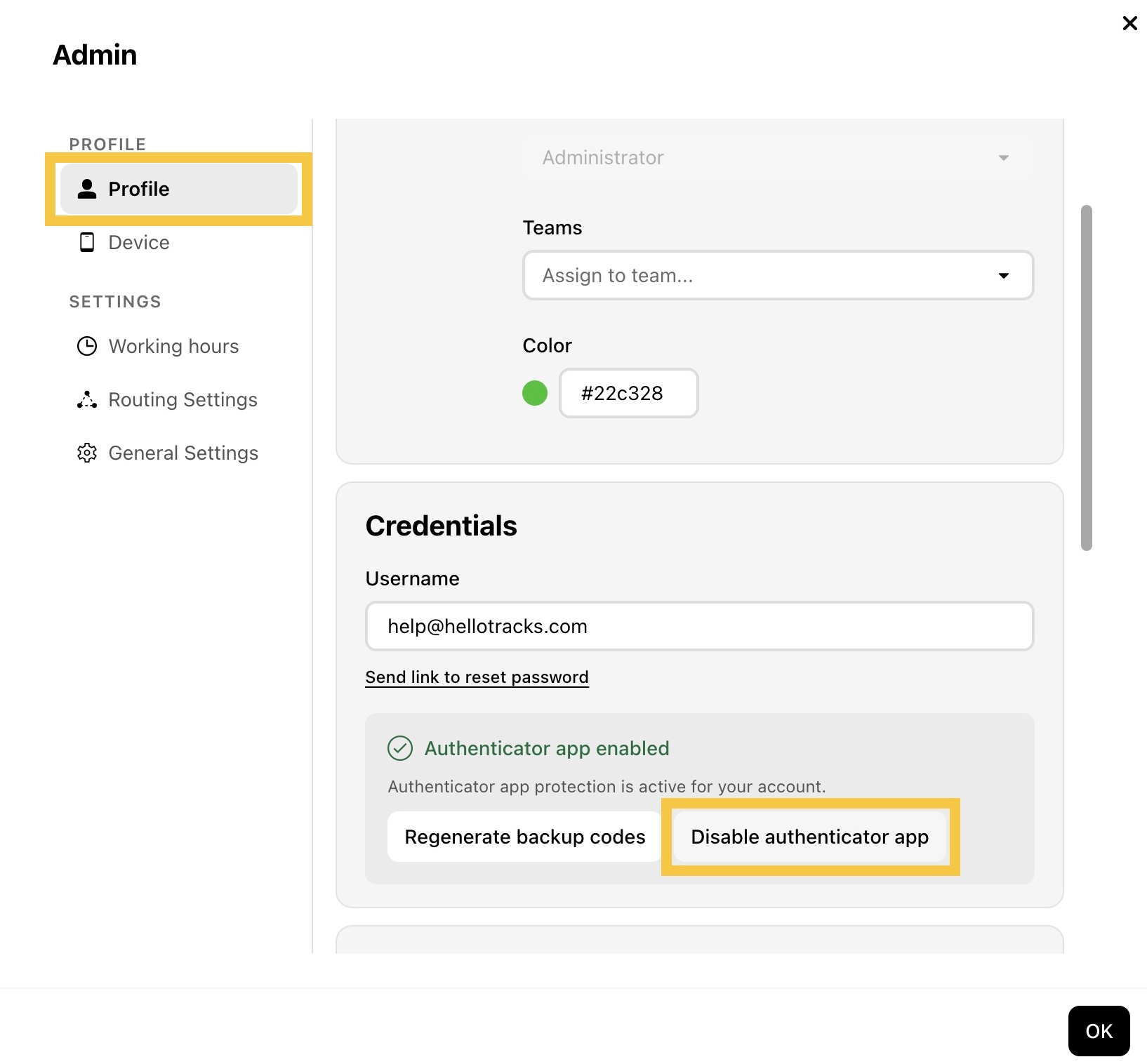Click the Working hours clock icon
The width and height of the screenshot is (1147, 1064).
pos(87,346)
